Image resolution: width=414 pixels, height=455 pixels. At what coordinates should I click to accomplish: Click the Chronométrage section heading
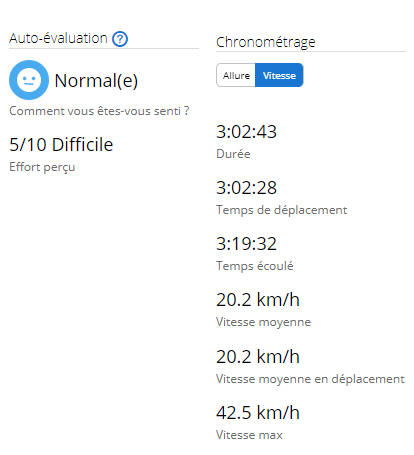[x=266, y=42]
